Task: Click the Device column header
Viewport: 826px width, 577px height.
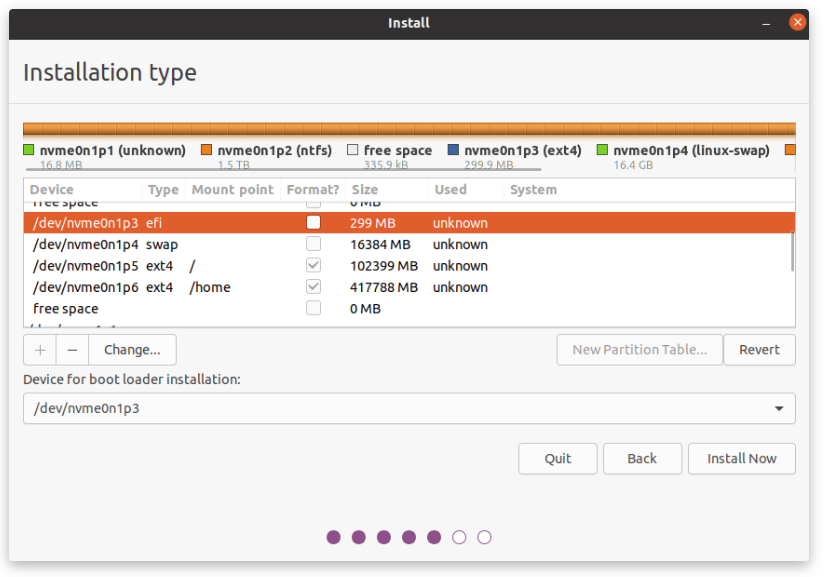Action: tap(52, 190)
